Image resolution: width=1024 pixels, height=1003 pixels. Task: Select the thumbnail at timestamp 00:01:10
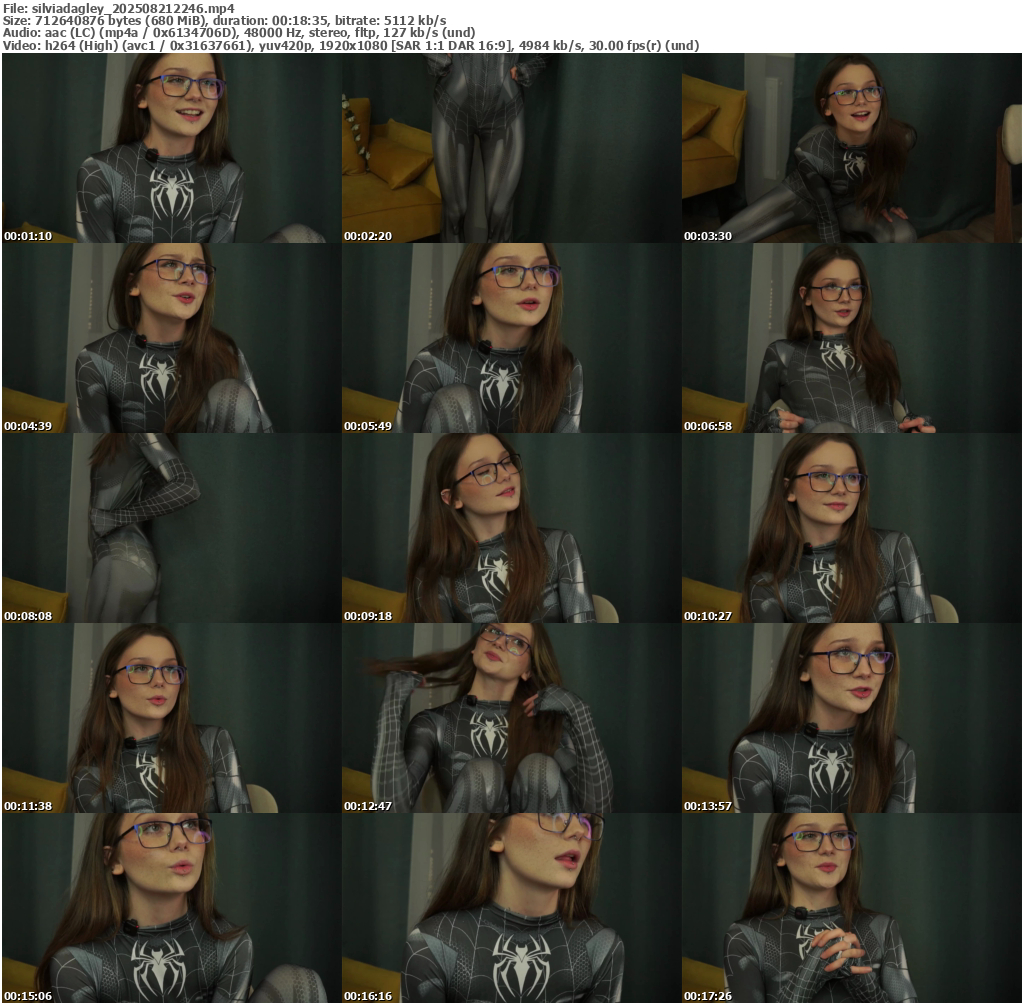click(172, 148)
